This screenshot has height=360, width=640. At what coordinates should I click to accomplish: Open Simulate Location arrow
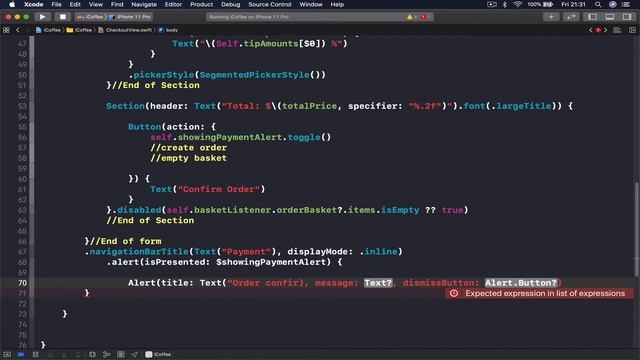pyautogui.click(x=135, y=354)
